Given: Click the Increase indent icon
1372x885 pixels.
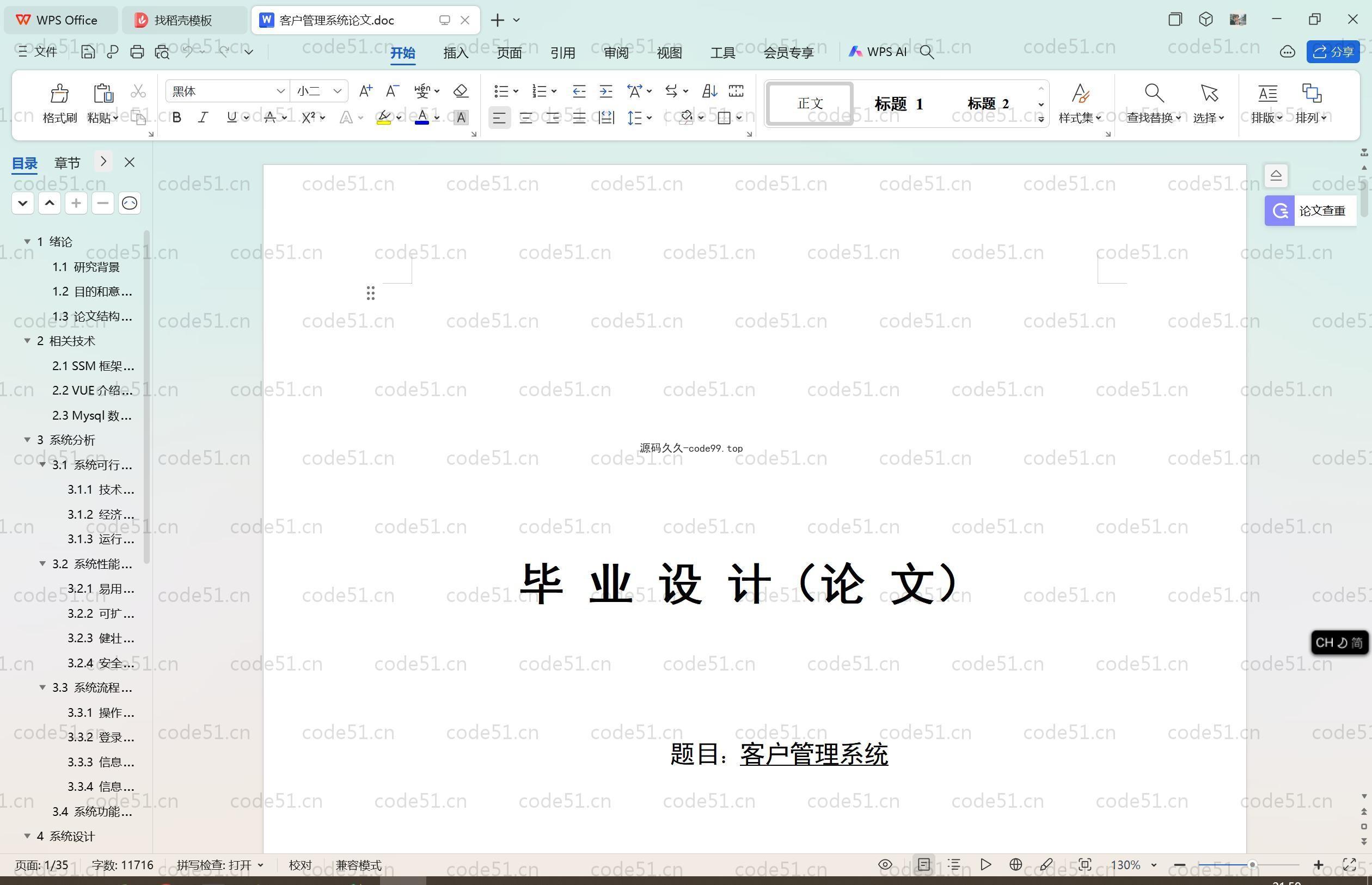Looking at the screenshot, I should click(606, 91).
